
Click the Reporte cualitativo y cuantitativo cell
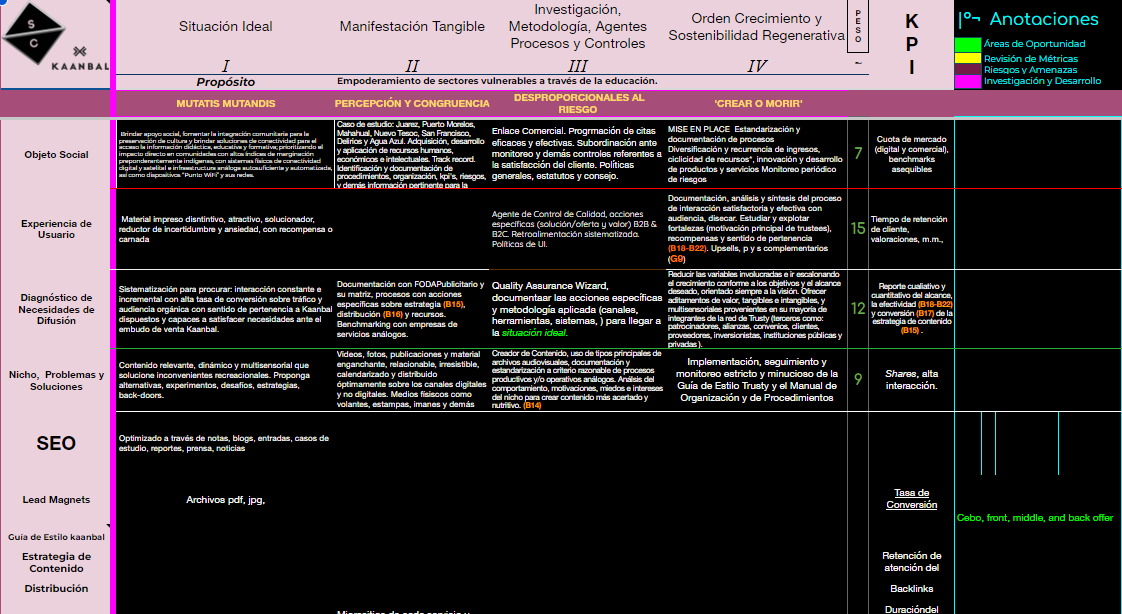coord(911,309)
